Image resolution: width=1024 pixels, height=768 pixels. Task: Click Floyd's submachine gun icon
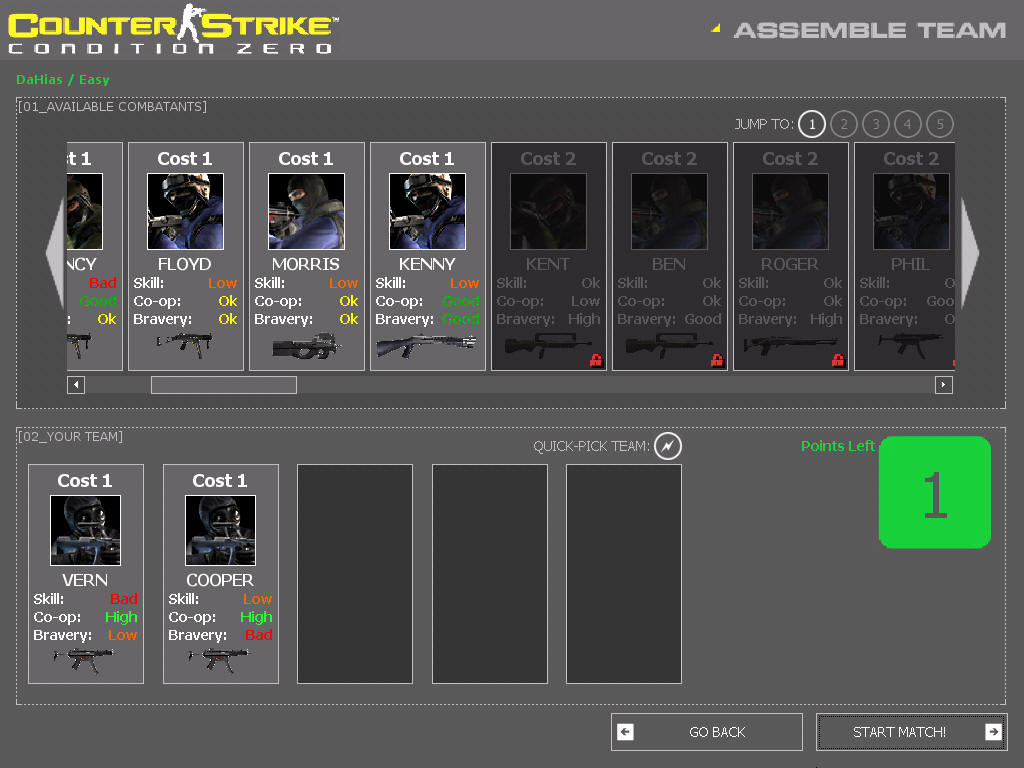[x=185, y=344]
